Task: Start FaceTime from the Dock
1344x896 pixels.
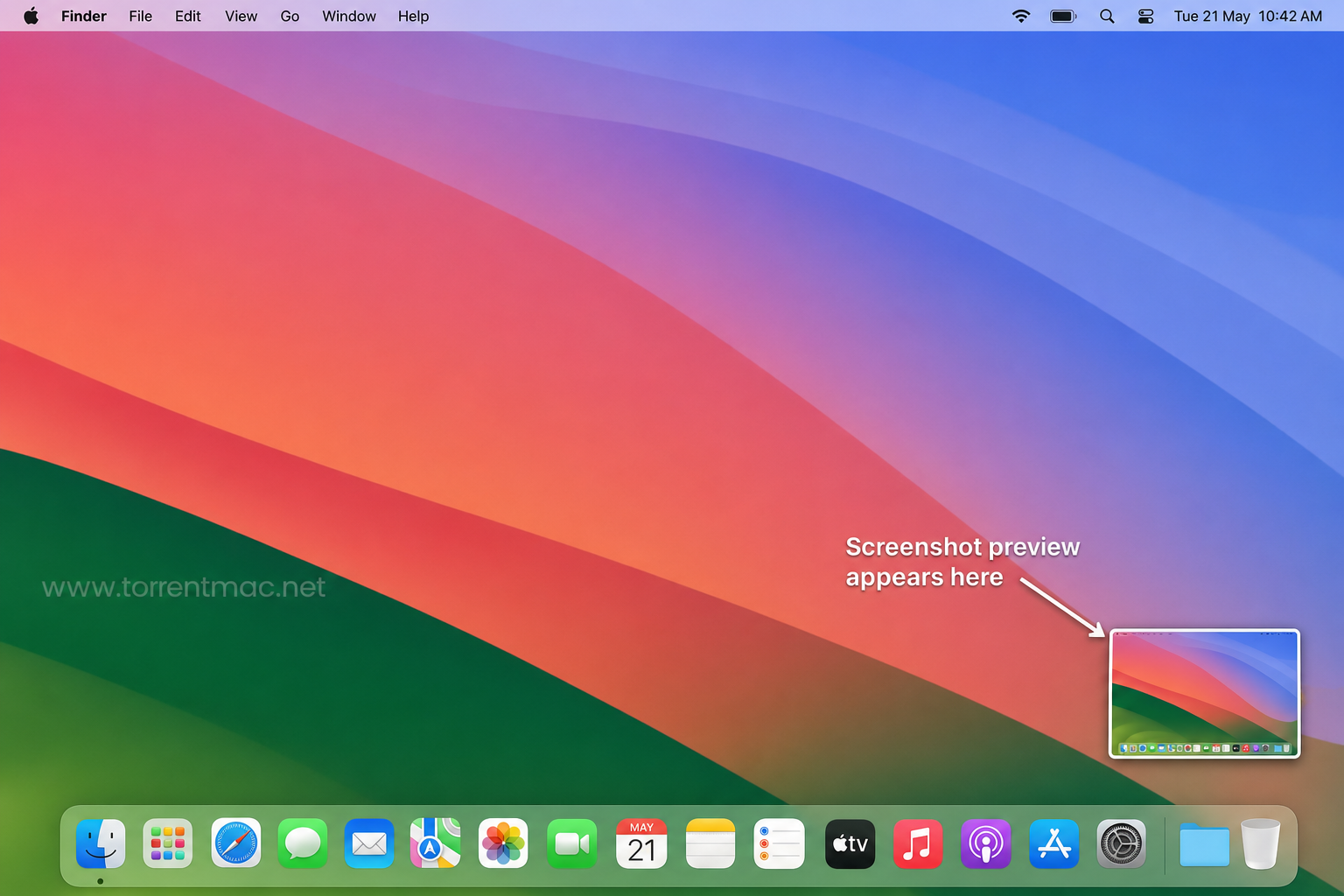Action: click(x=572, y=843)
